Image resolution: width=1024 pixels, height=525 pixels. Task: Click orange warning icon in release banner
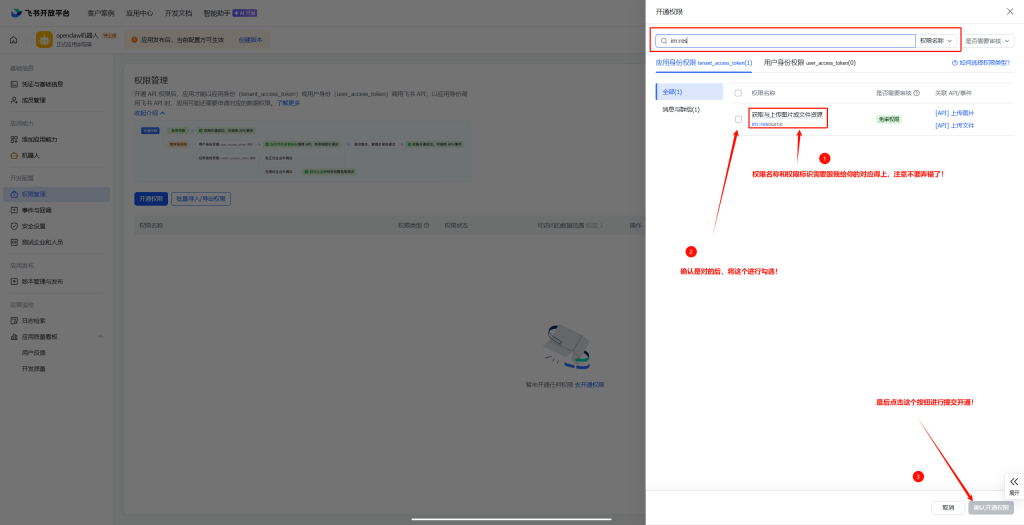[x=135, y=40]
